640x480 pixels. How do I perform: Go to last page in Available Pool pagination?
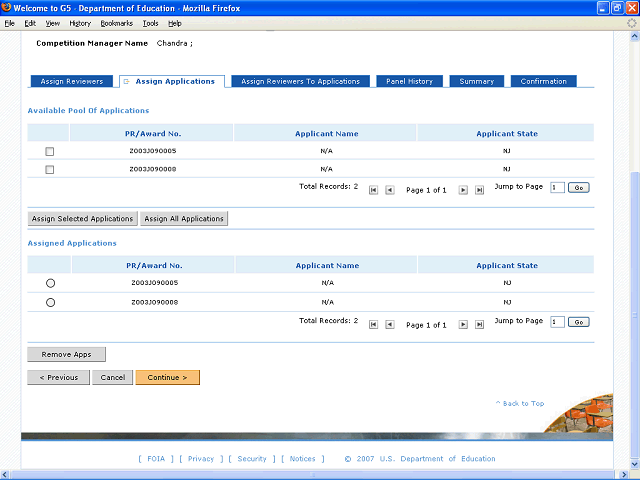479,189
